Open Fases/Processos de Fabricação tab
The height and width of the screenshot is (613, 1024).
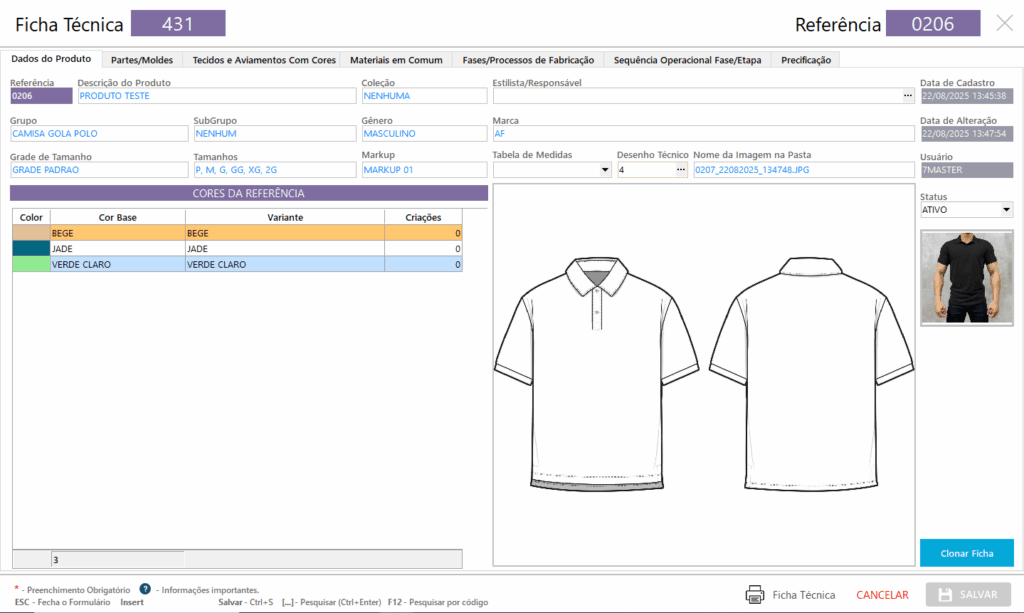click(x=528, y=60)
